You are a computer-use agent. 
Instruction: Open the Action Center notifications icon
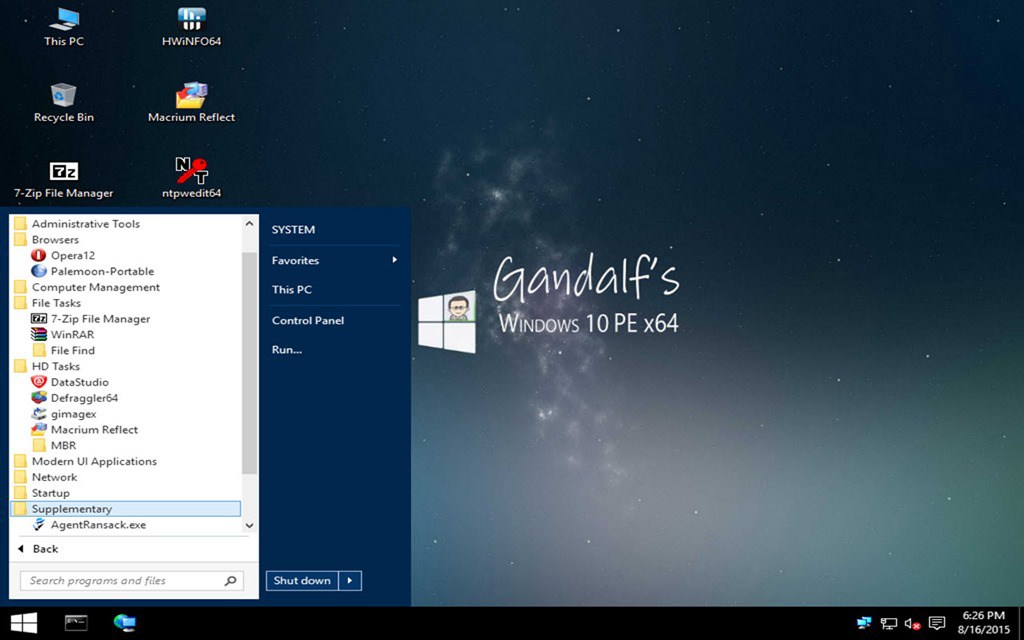937,624
